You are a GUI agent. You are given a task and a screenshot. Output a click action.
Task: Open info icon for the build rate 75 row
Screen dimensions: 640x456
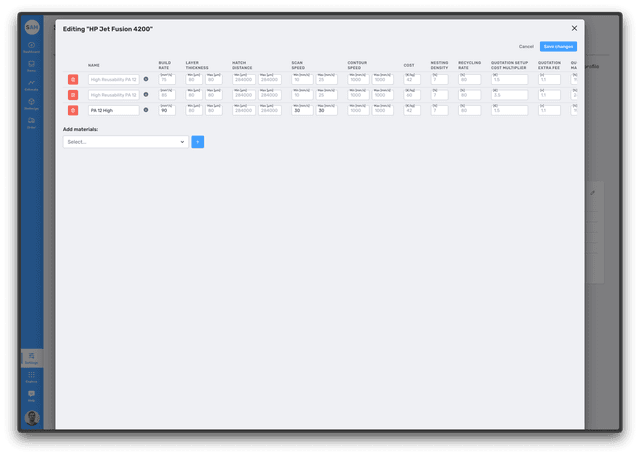[146, 79]
